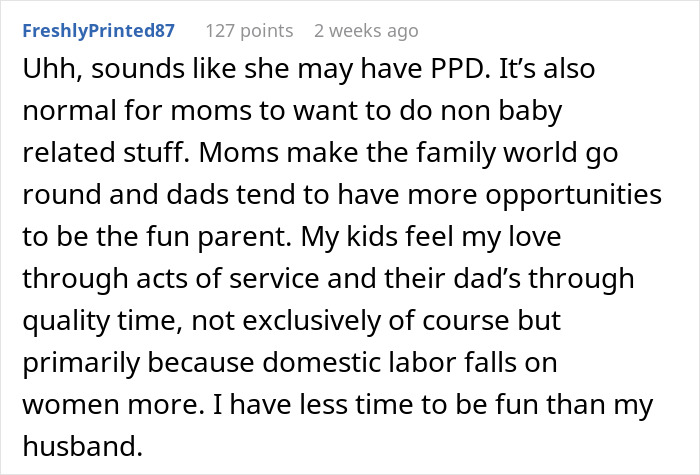
Task: Open the FreshlyPrinted87 user profile
Action: (x=99, y=31)
